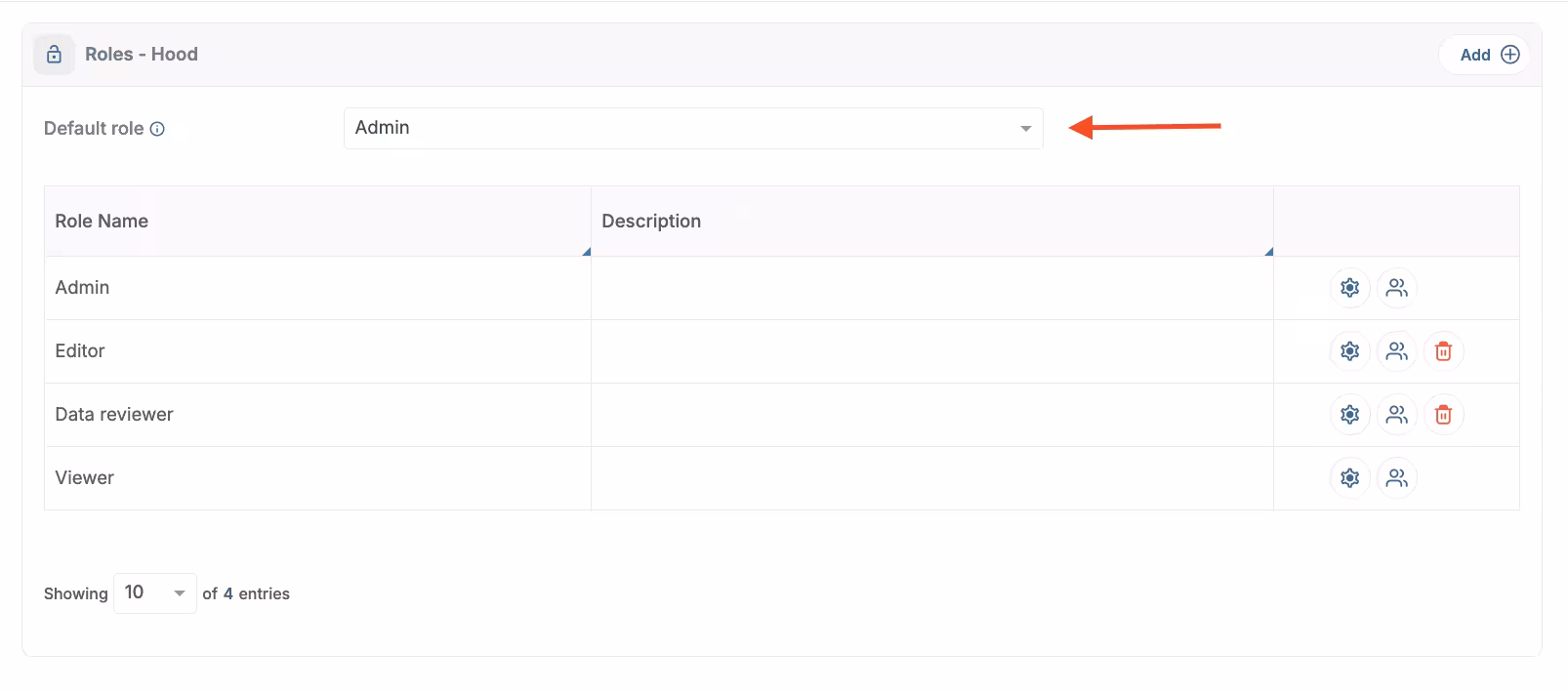
Task: Sort by Description column header
Action: pyautogui.click(x=651, y=222)
